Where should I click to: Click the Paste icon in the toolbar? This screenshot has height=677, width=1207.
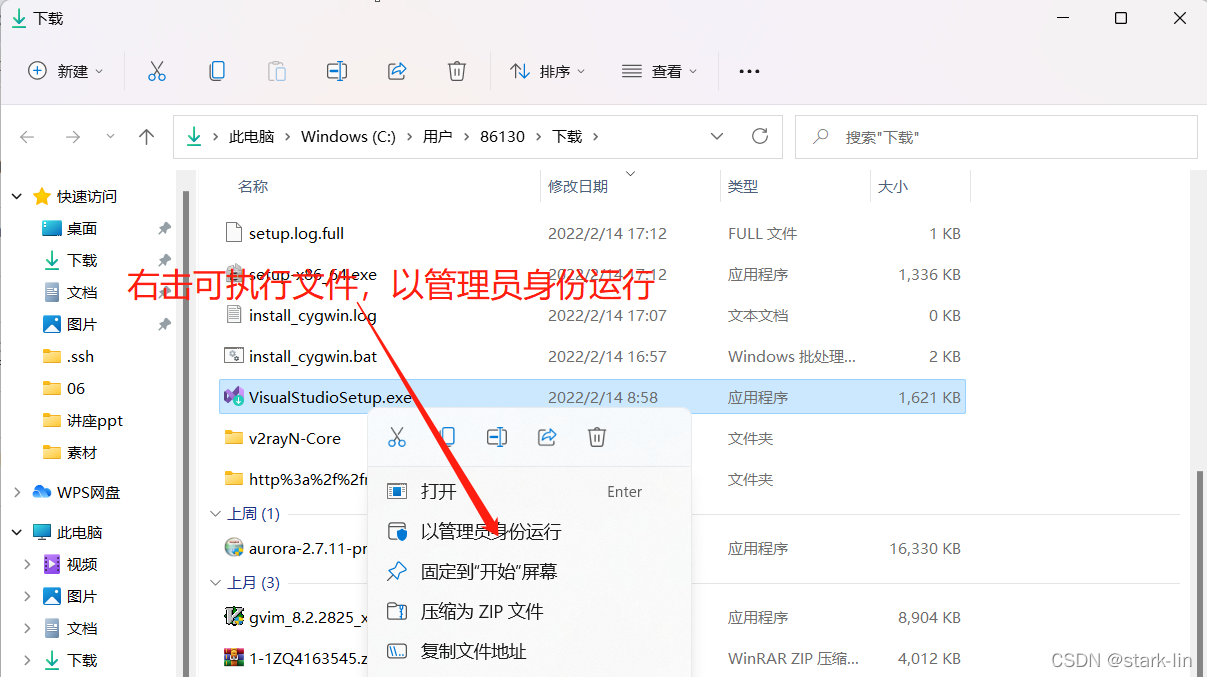276,70
